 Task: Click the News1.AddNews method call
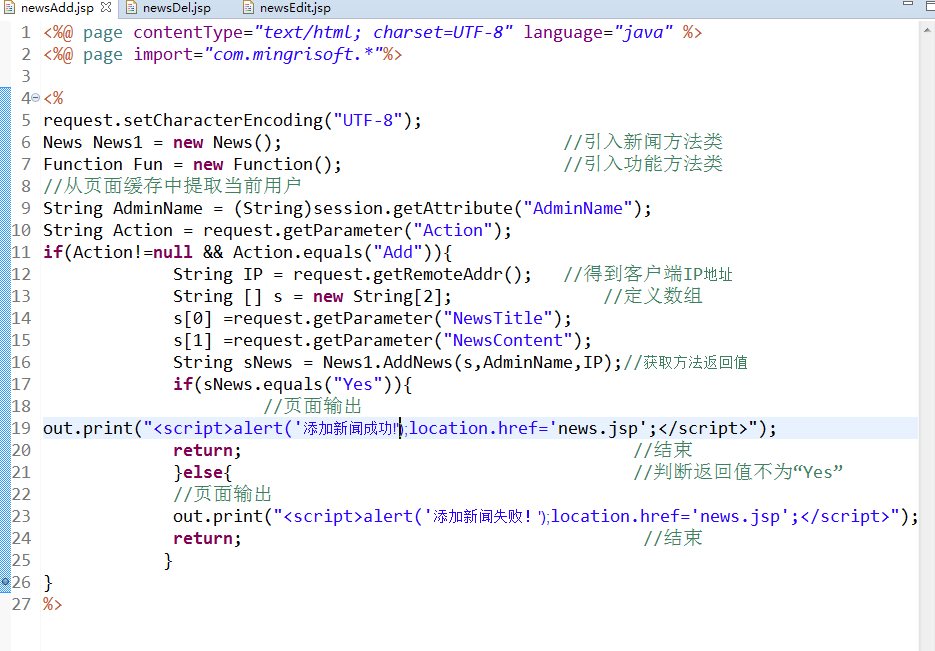point(468,362)
